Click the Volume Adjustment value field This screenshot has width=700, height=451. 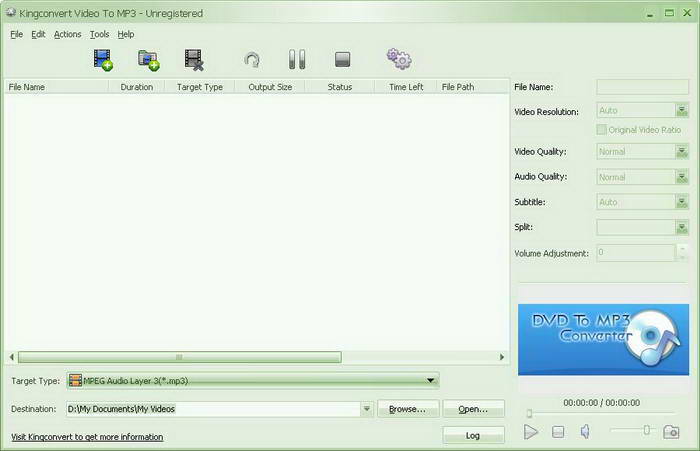[x=636, y=253]
